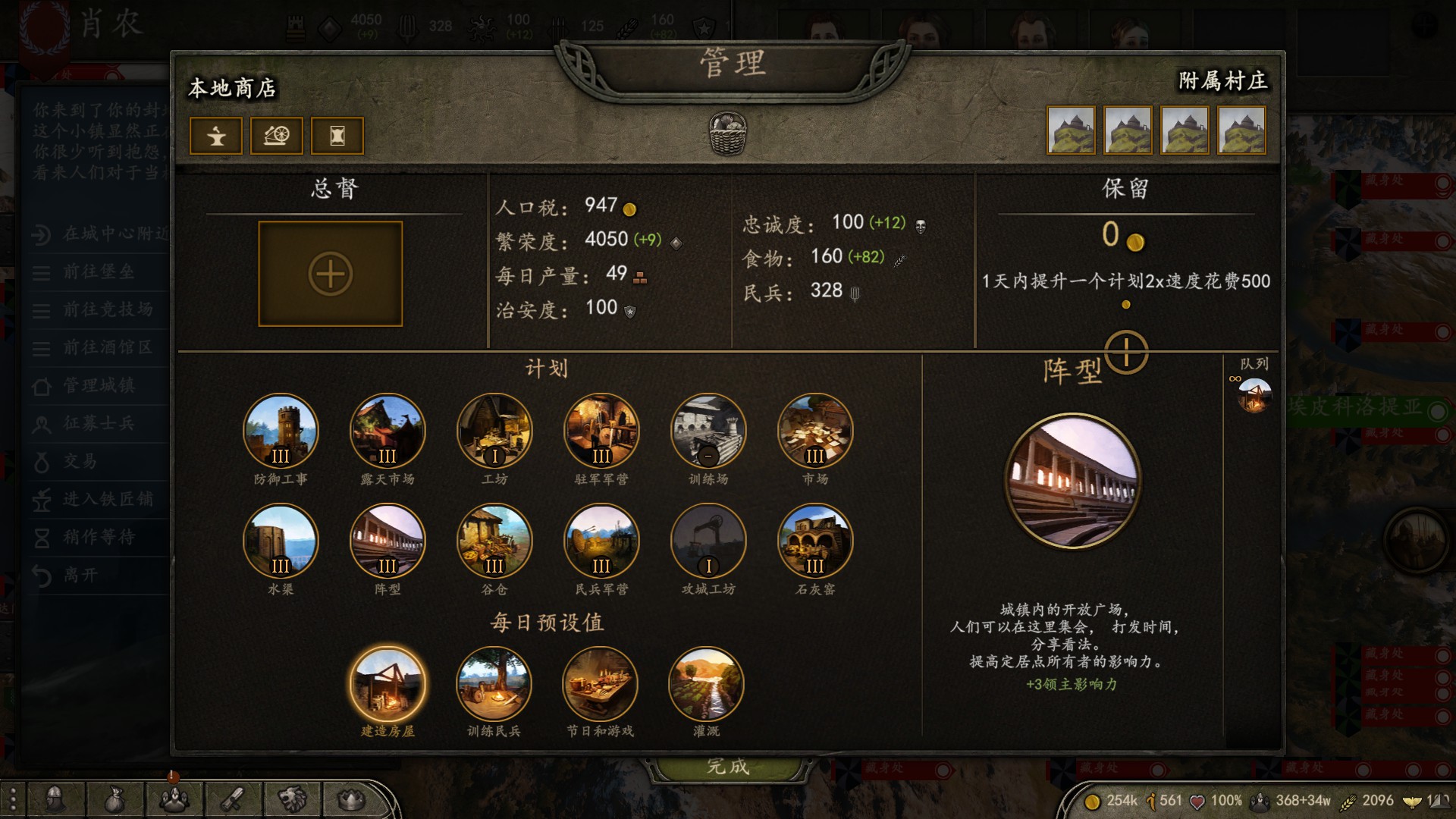Pick the 攻城工坊 siege workshop project
1456x819 pixels.
708,541
